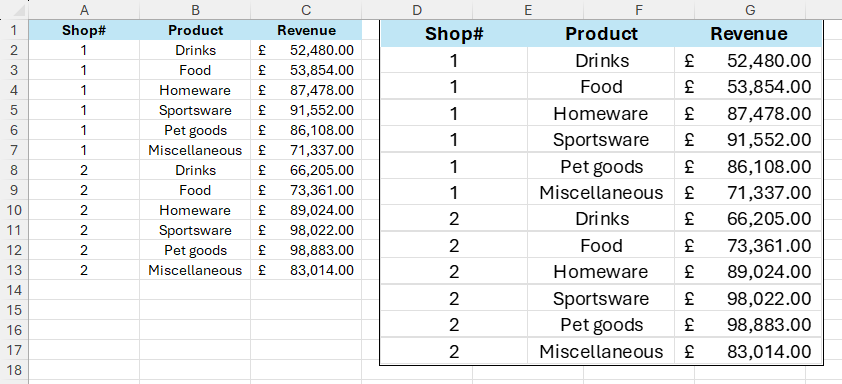The image size is (842, 384).
Task: Select column E header
Action: [x=528, y=10]
